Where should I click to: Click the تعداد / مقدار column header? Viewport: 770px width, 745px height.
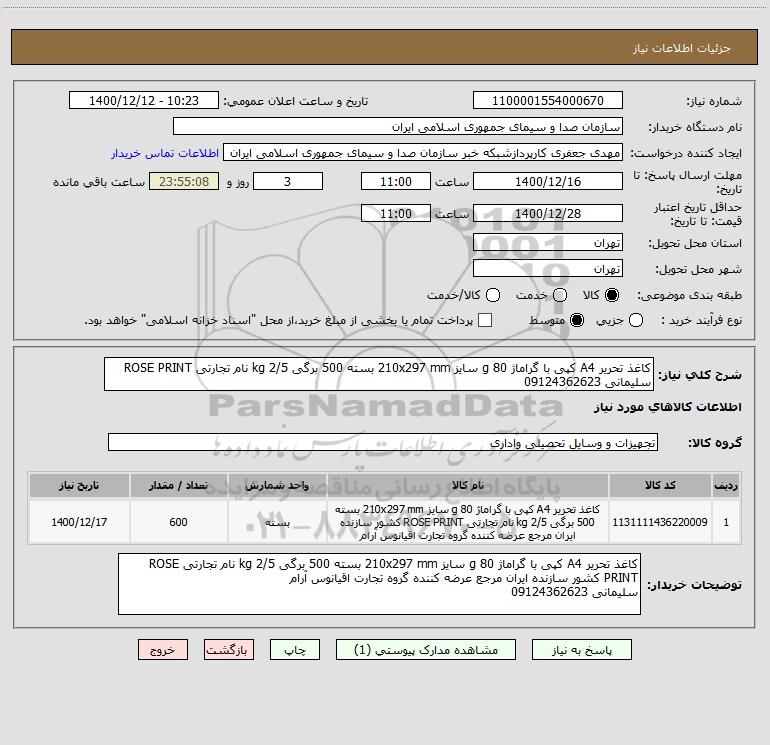(178, 486)
